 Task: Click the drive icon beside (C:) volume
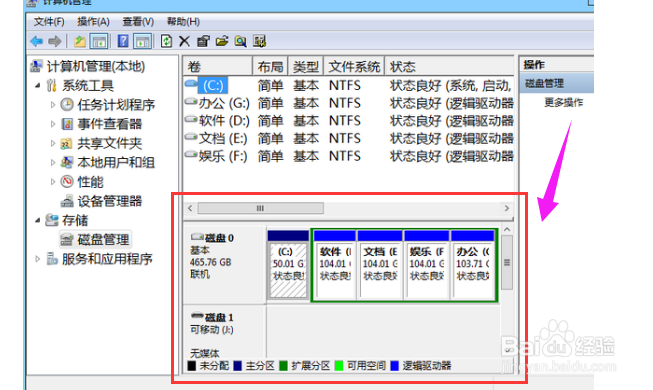click(x=191, y=84)
